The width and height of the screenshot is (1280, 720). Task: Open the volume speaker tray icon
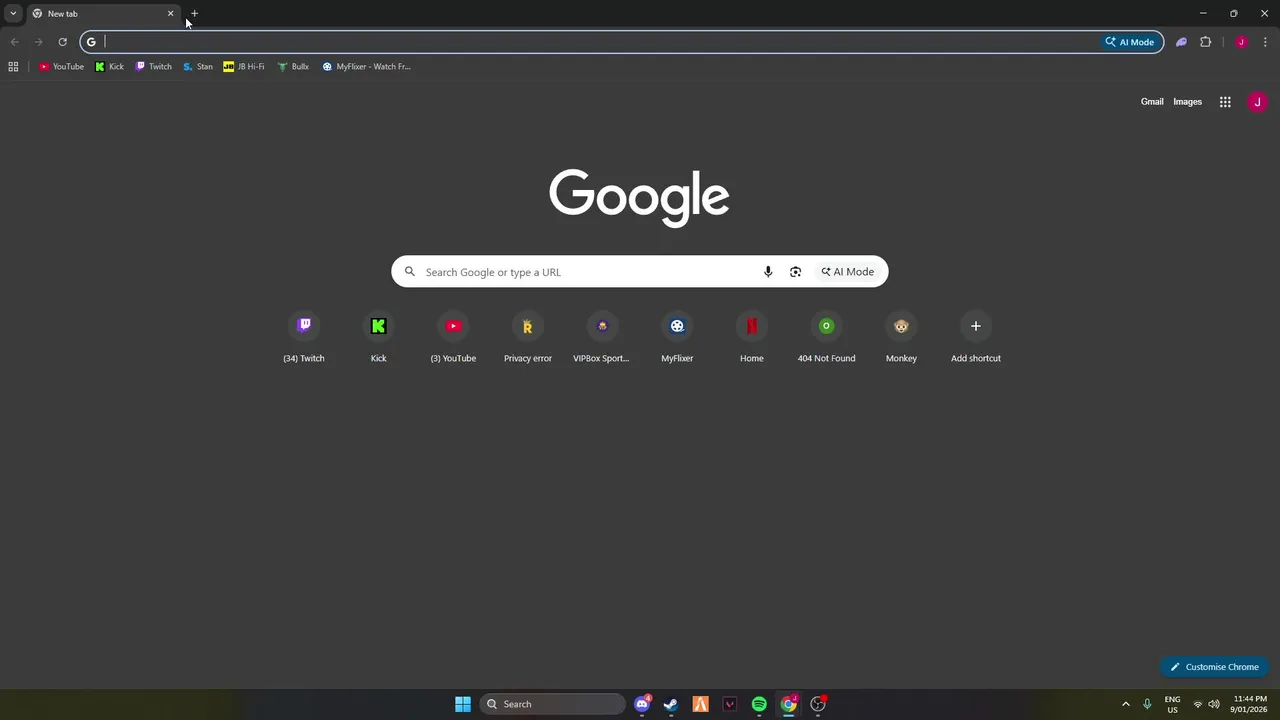tap(1214, 704)
